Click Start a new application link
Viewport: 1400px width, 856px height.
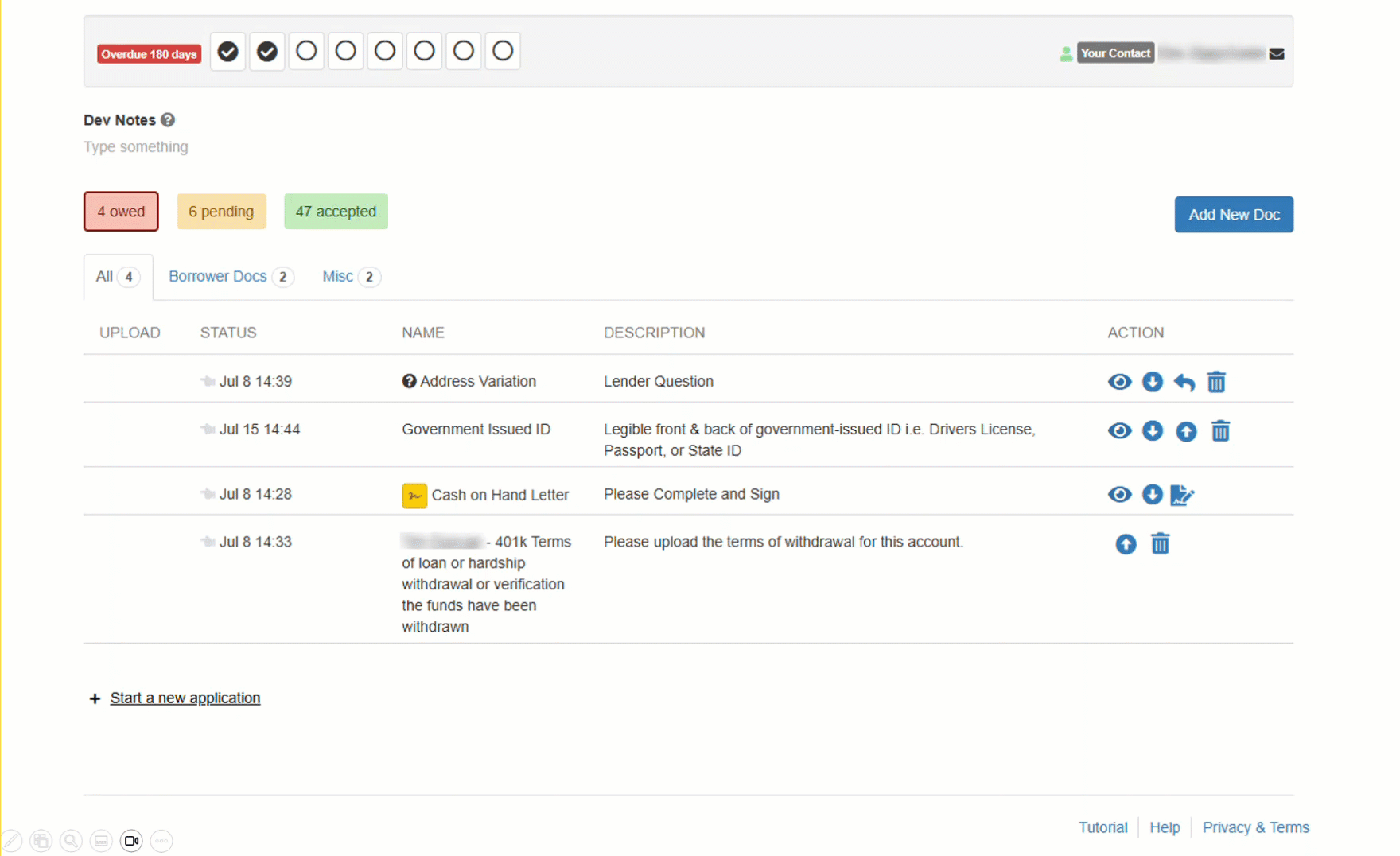(x=185, y=698)
